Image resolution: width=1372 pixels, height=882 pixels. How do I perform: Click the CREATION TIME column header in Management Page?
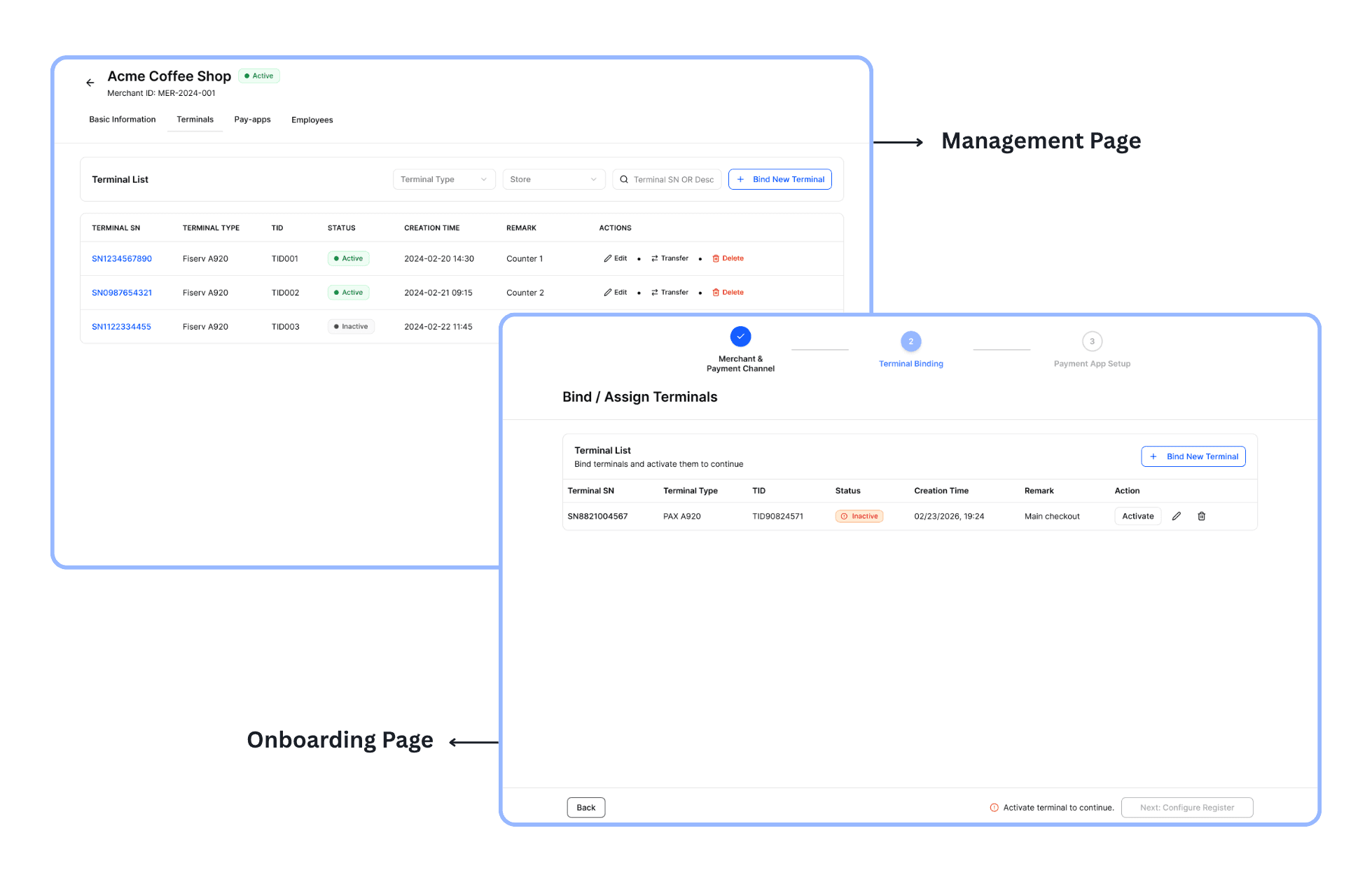coord(432,228)
